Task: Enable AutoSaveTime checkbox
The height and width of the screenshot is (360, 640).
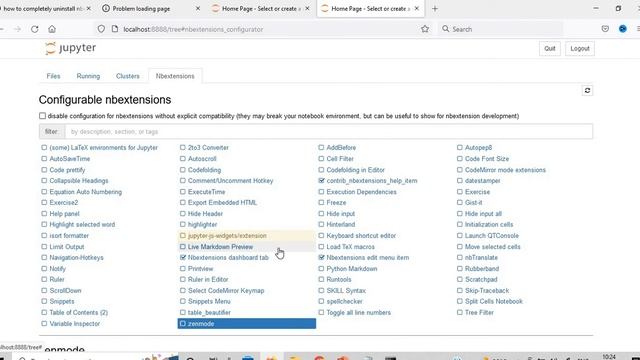Action: 44,158
